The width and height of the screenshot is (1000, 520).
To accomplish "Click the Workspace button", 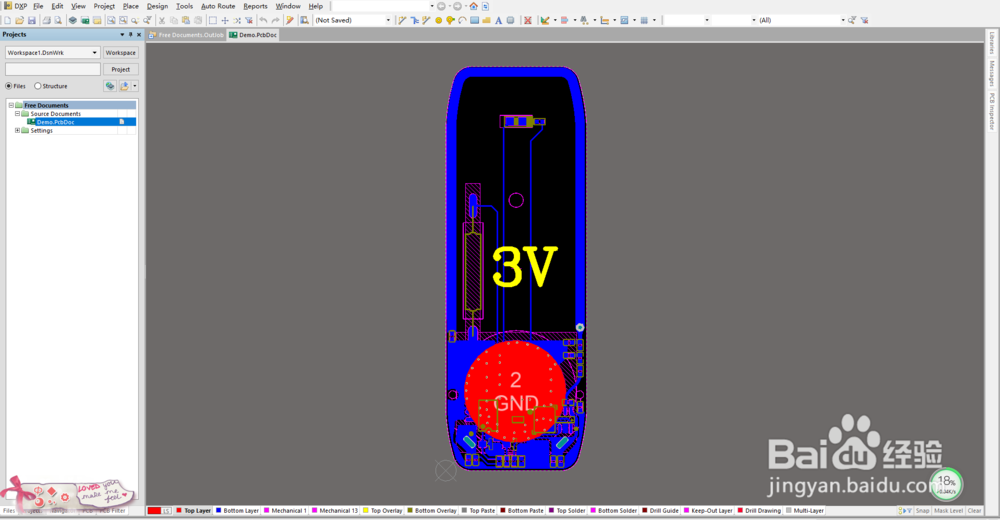I will 121,53.
